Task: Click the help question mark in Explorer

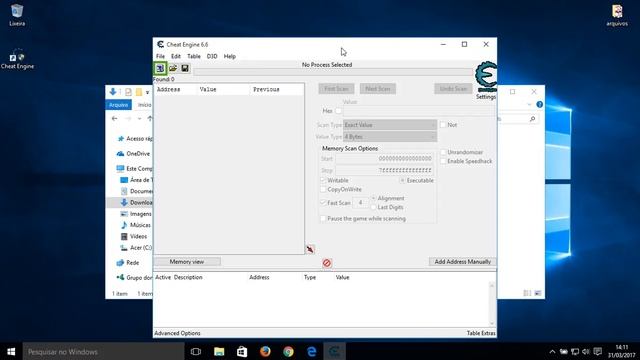Action: click(x=540, y=104)
